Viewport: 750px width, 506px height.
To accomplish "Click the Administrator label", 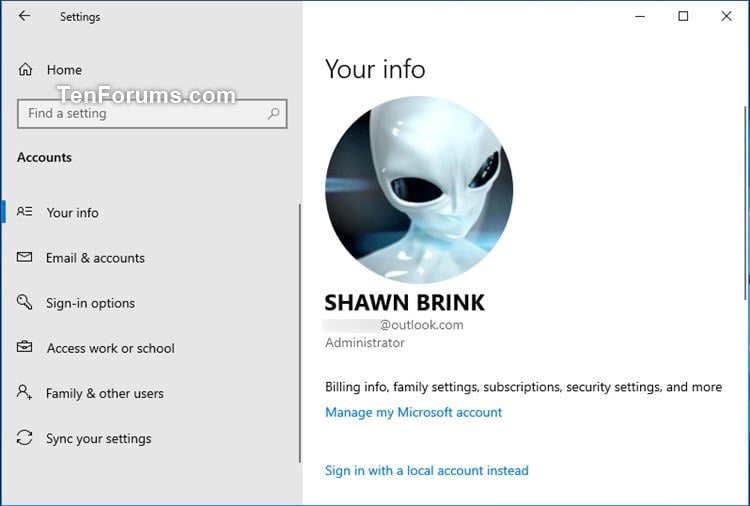I will pos(365,343).
